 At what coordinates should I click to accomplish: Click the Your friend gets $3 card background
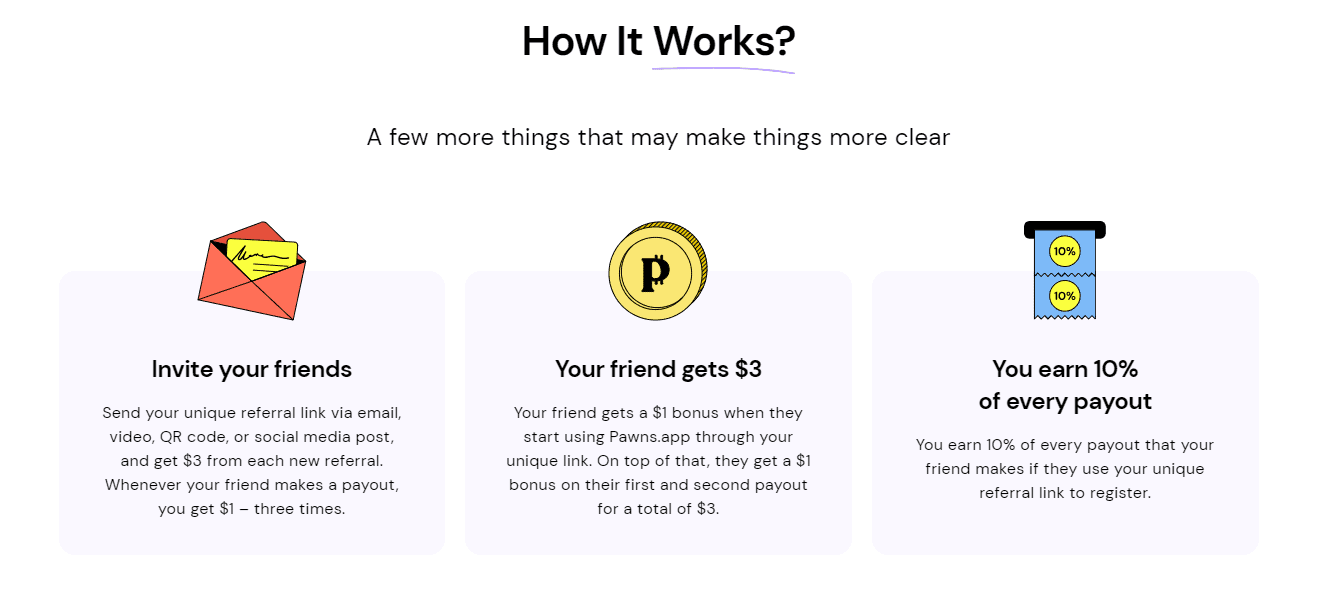658,412
